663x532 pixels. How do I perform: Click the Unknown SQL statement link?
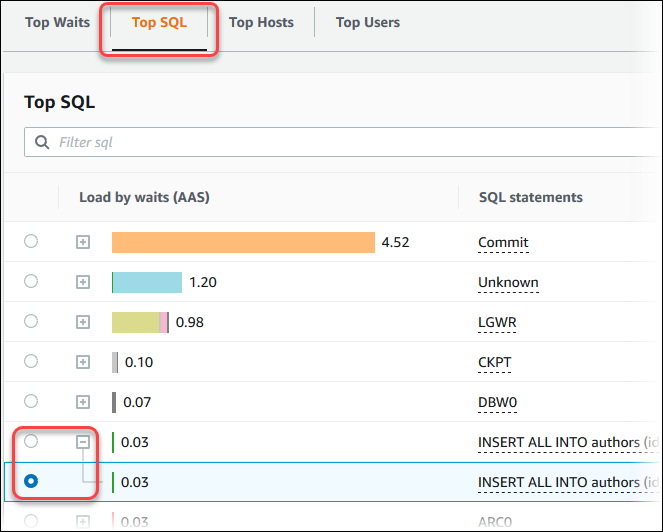click(x=508, y=282)
